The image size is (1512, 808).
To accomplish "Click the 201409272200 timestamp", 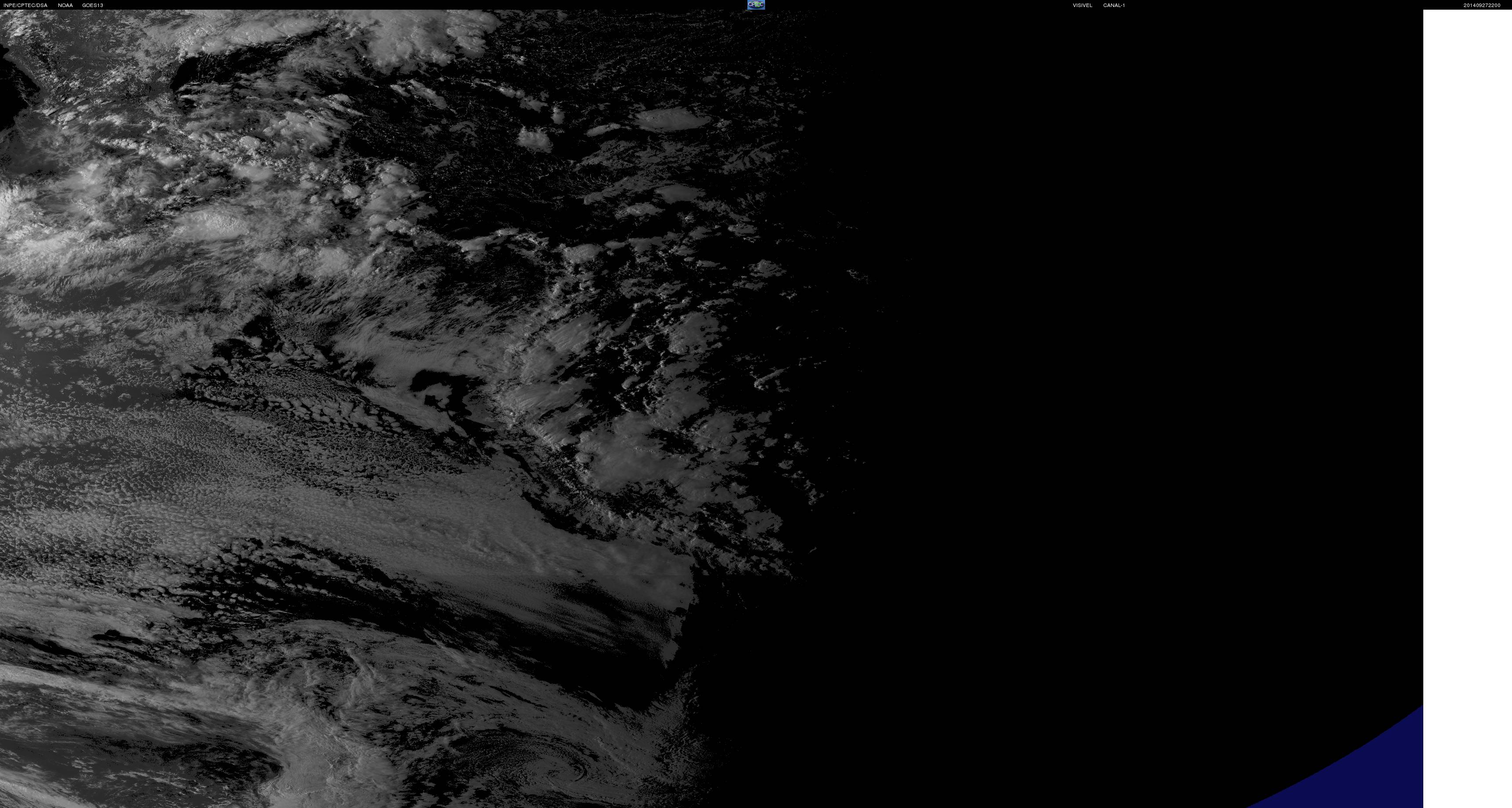I will 1481,5.
